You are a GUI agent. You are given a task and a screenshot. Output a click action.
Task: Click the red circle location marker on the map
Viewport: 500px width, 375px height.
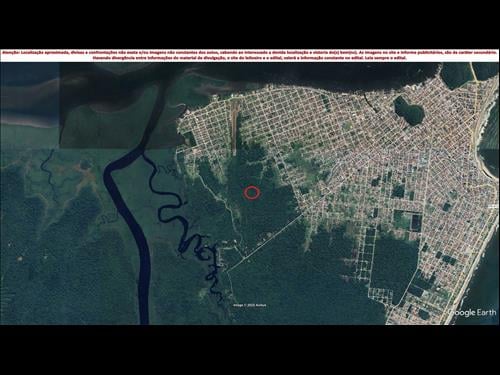coord(252,193)
